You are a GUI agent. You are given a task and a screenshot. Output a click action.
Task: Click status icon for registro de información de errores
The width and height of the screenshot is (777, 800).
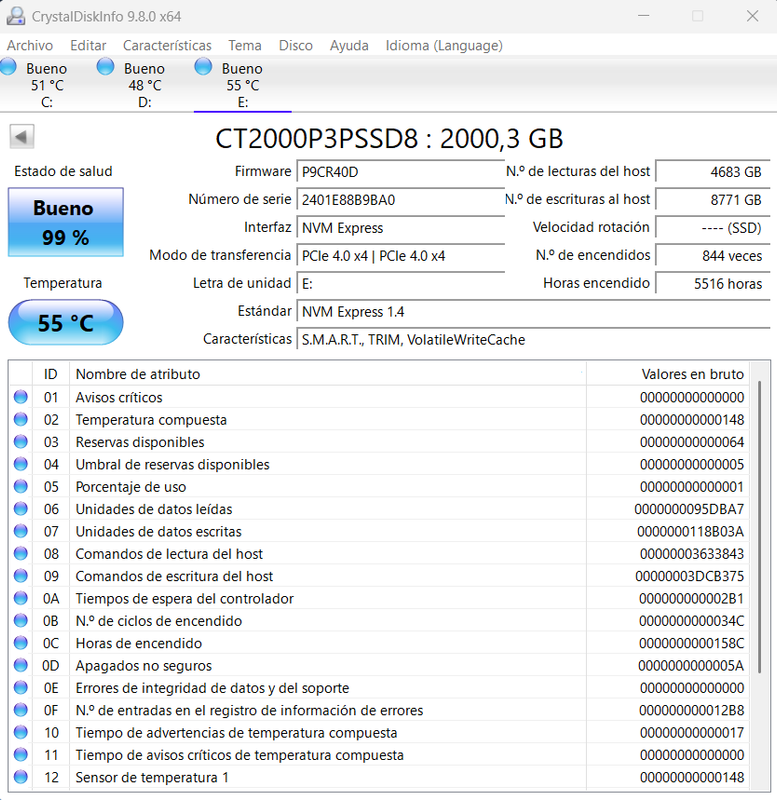pyautogui.click(x=21, y=710)
